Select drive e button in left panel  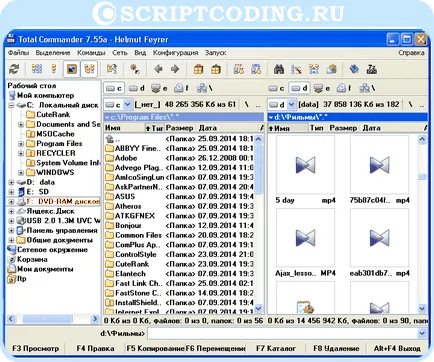[x=159, y=88]
